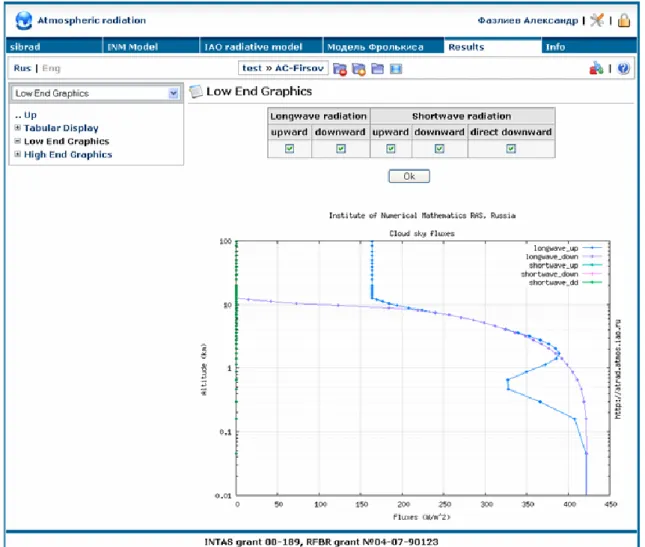Open the IAO radiative model tab

tap(261, 46)
